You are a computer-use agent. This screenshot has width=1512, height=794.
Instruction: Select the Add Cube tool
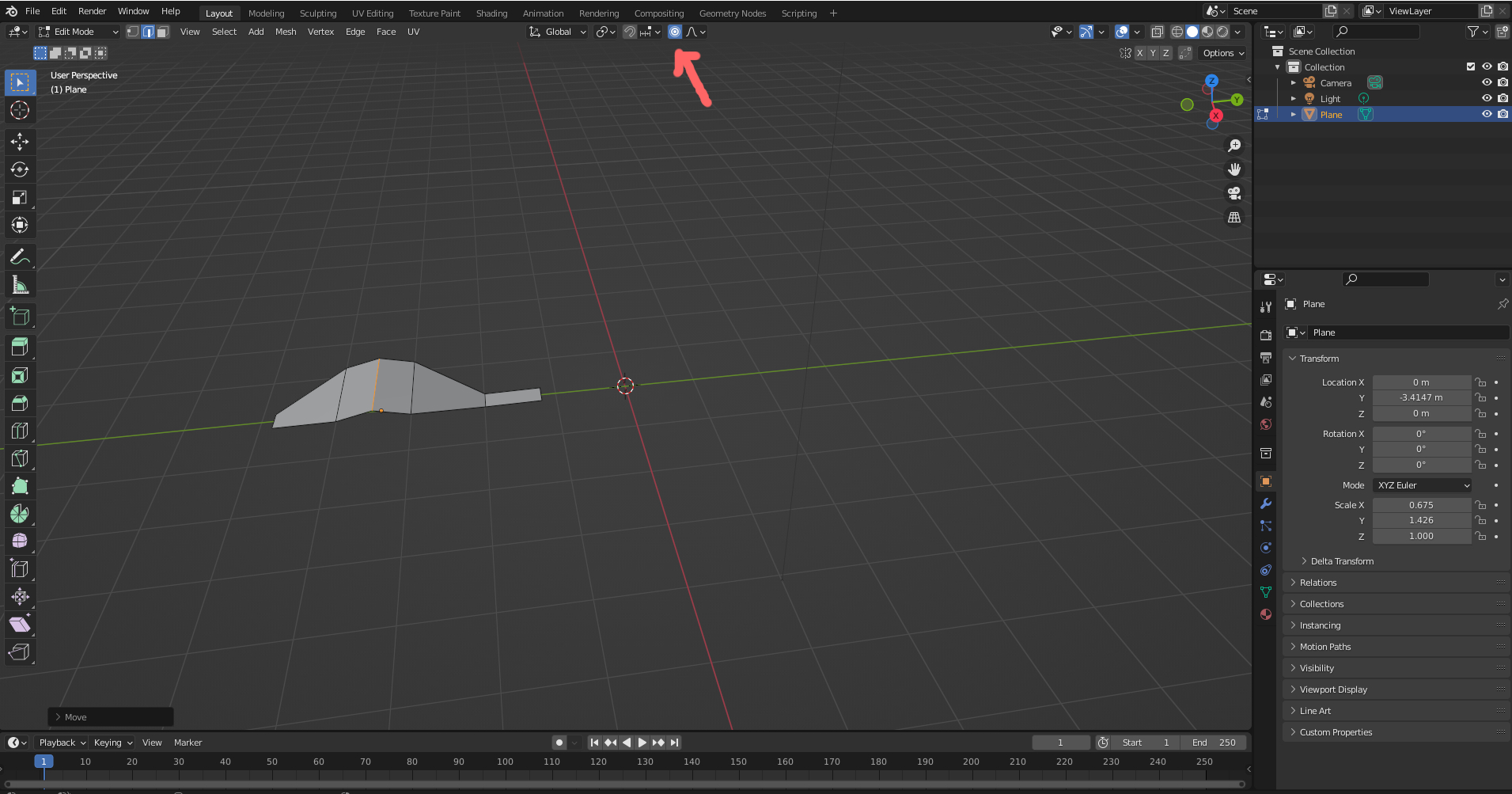click(20, 316)
